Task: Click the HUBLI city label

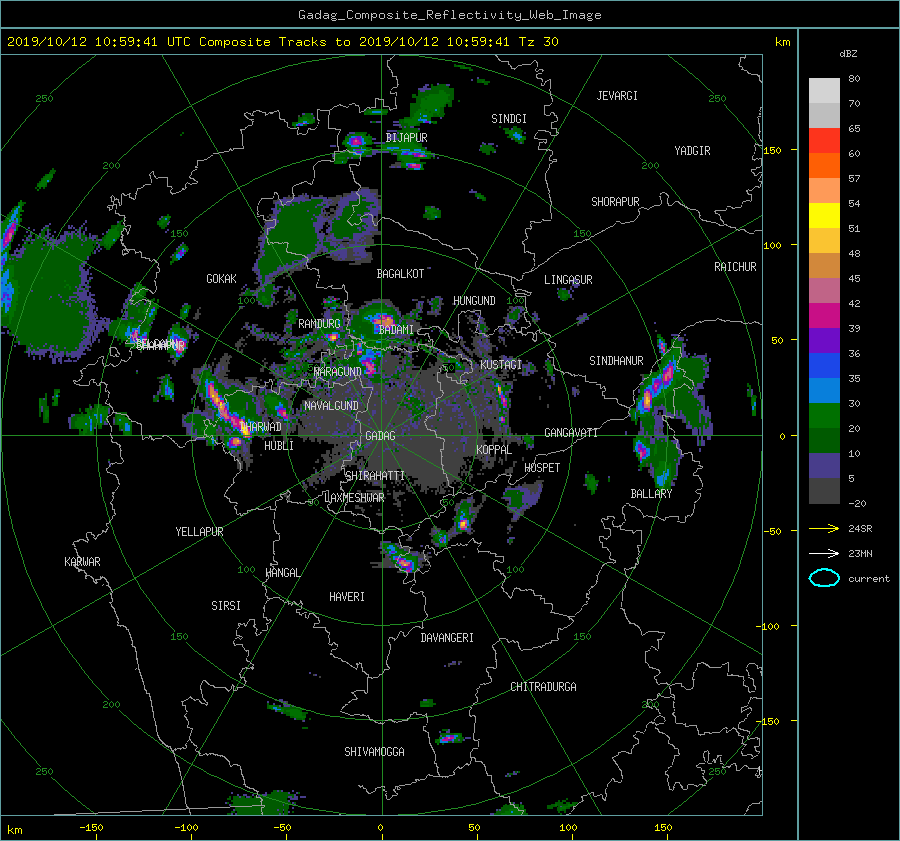Action: pyautogui.click(x=279, y=445)
